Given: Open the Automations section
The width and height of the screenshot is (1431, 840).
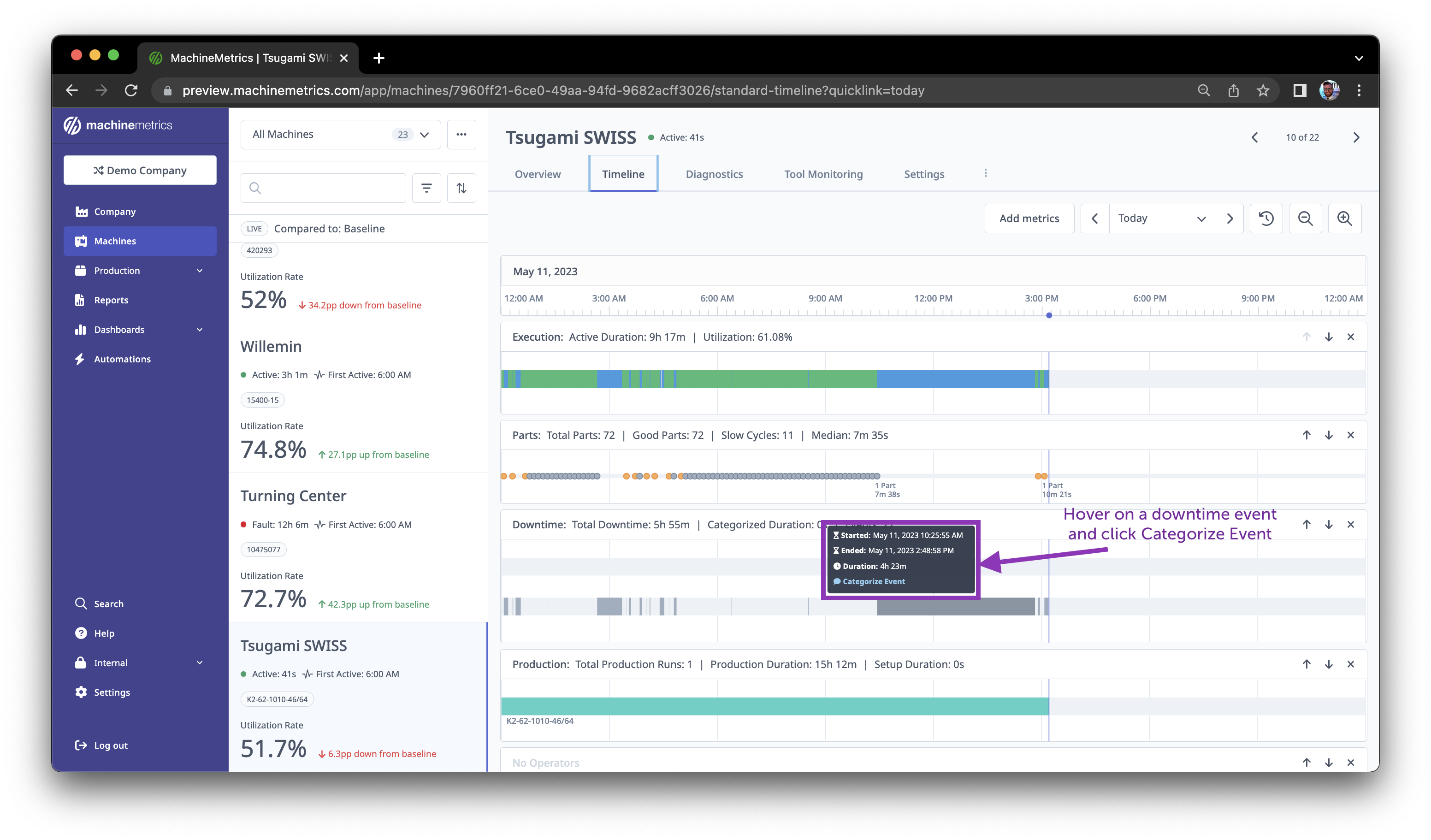Looking at the screenshot, I should pyautogui.click(x=122, y=359).
